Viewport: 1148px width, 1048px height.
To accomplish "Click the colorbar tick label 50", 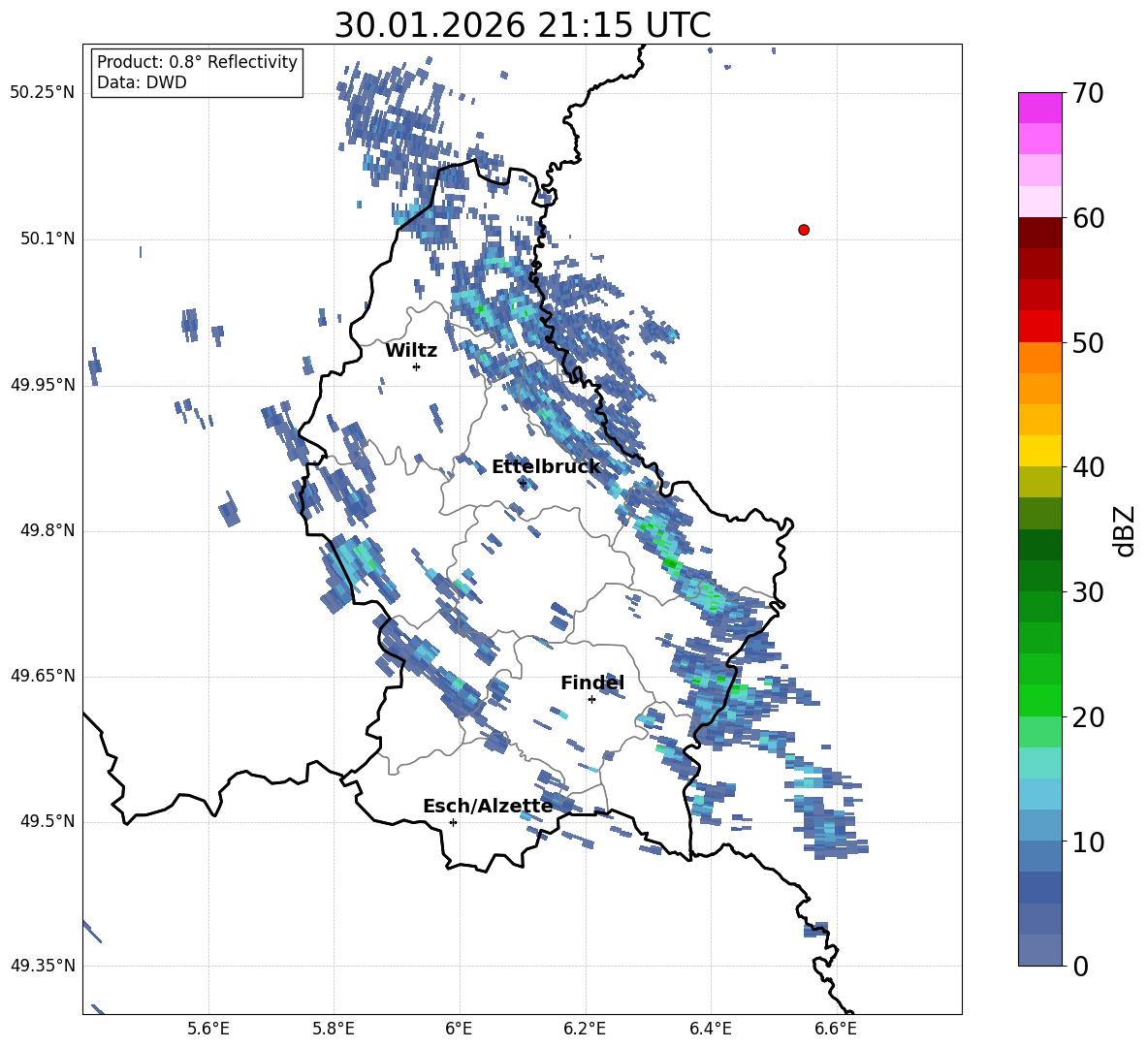I will pos(1088,342).
